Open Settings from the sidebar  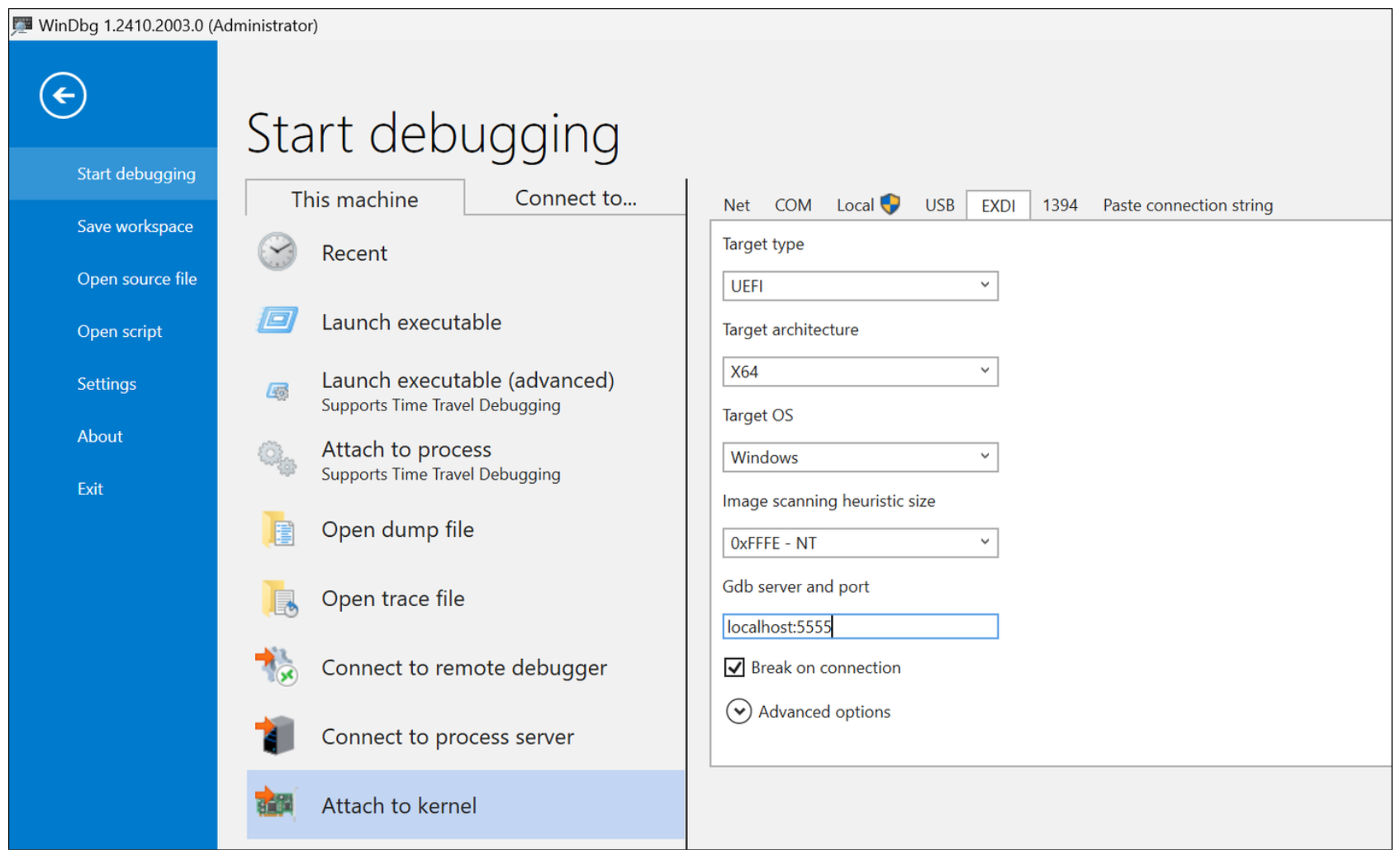(113, 384)
